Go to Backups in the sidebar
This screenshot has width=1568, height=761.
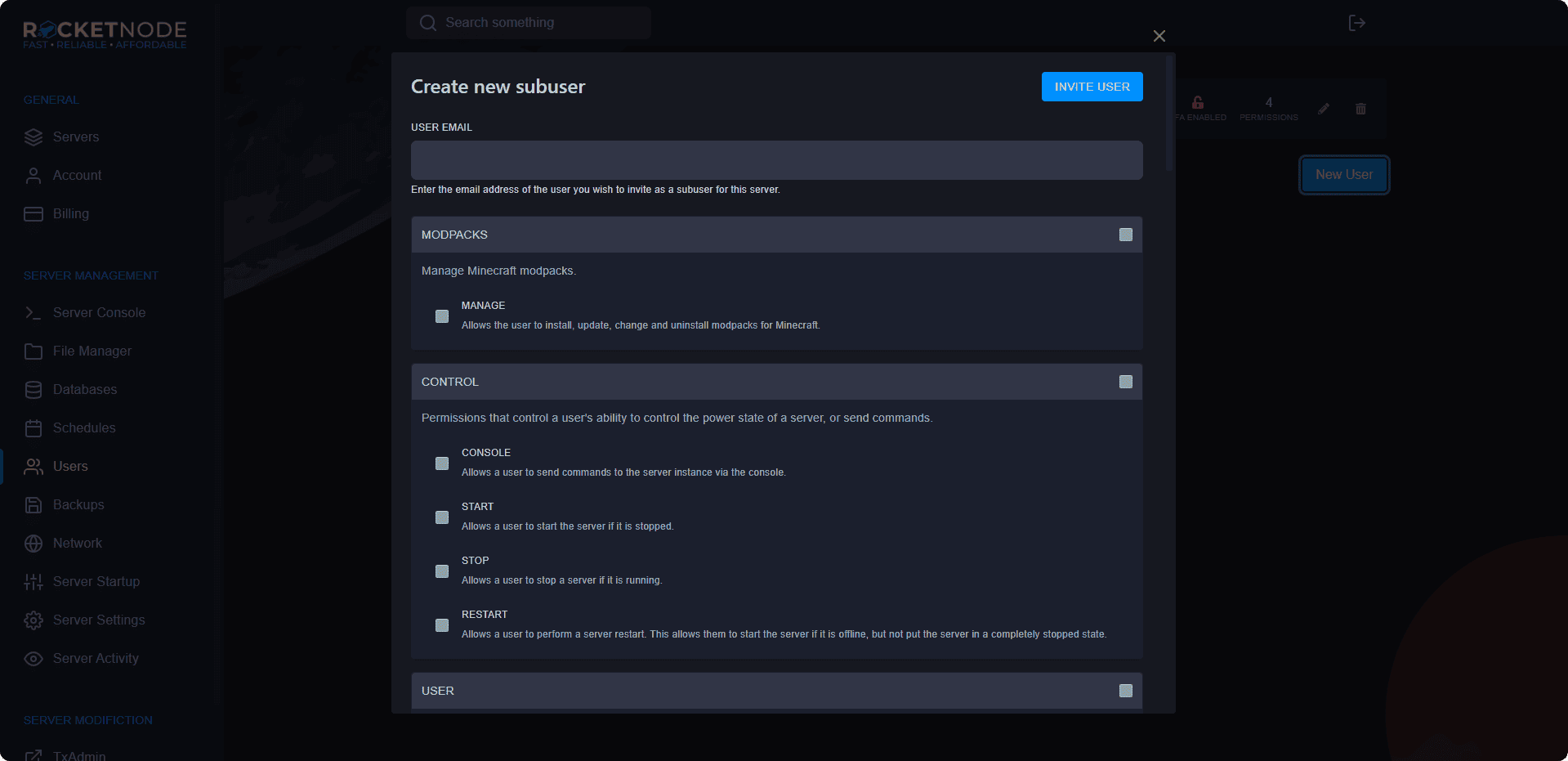click(78, 505)
